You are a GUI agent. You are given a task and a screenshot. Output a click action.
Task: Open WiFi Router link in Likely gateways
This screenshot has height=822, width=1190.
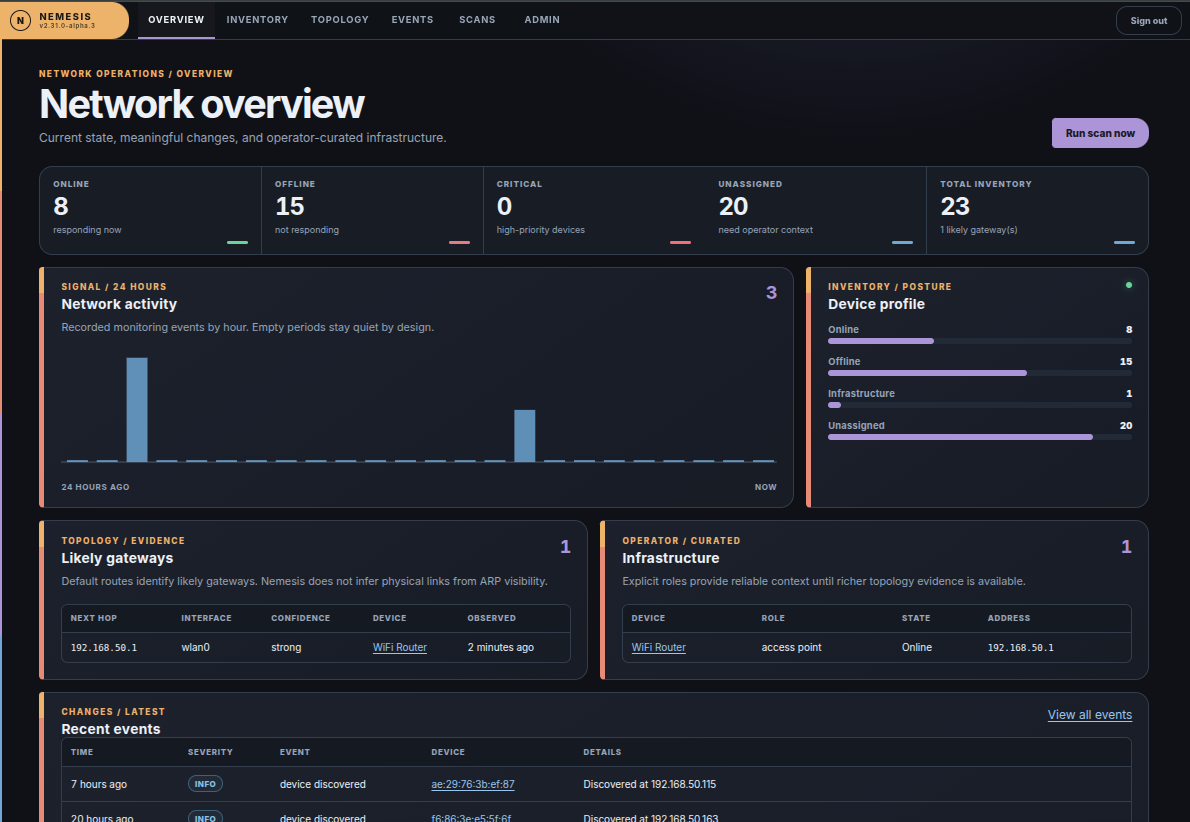[399, 647]
